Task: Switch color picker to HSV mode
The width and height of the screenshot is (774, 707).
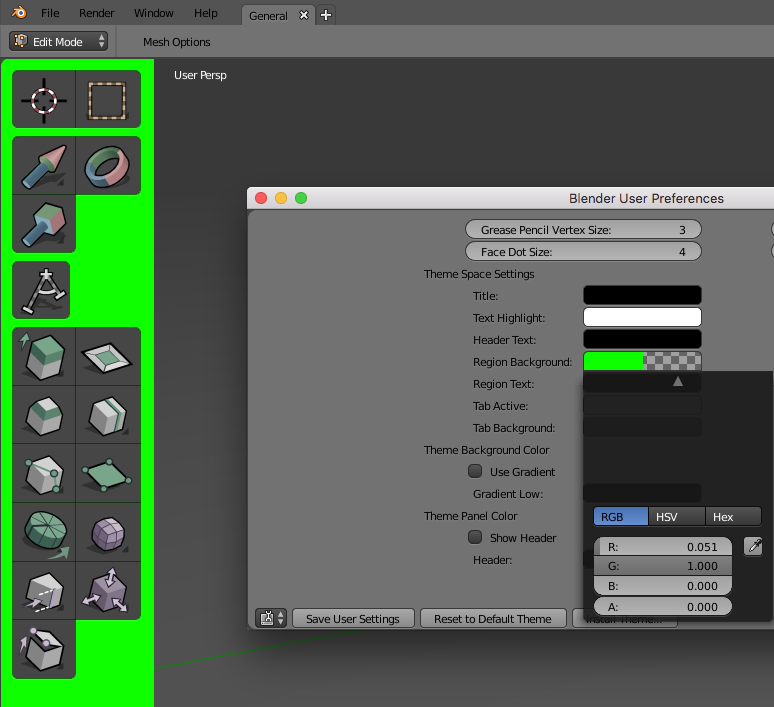Action: click(677, 516)
